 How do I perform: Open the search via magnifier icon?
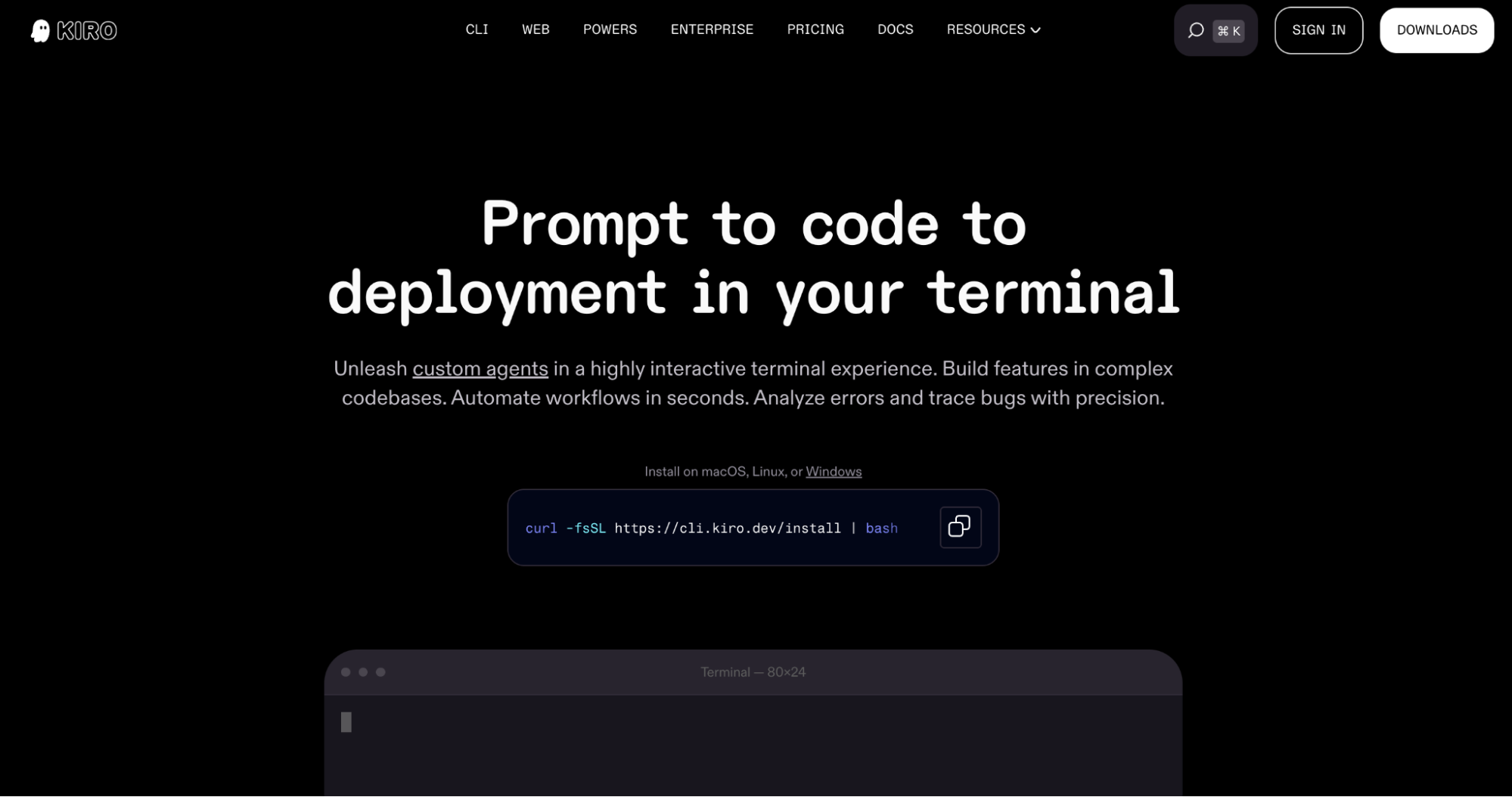[1195, 30]
